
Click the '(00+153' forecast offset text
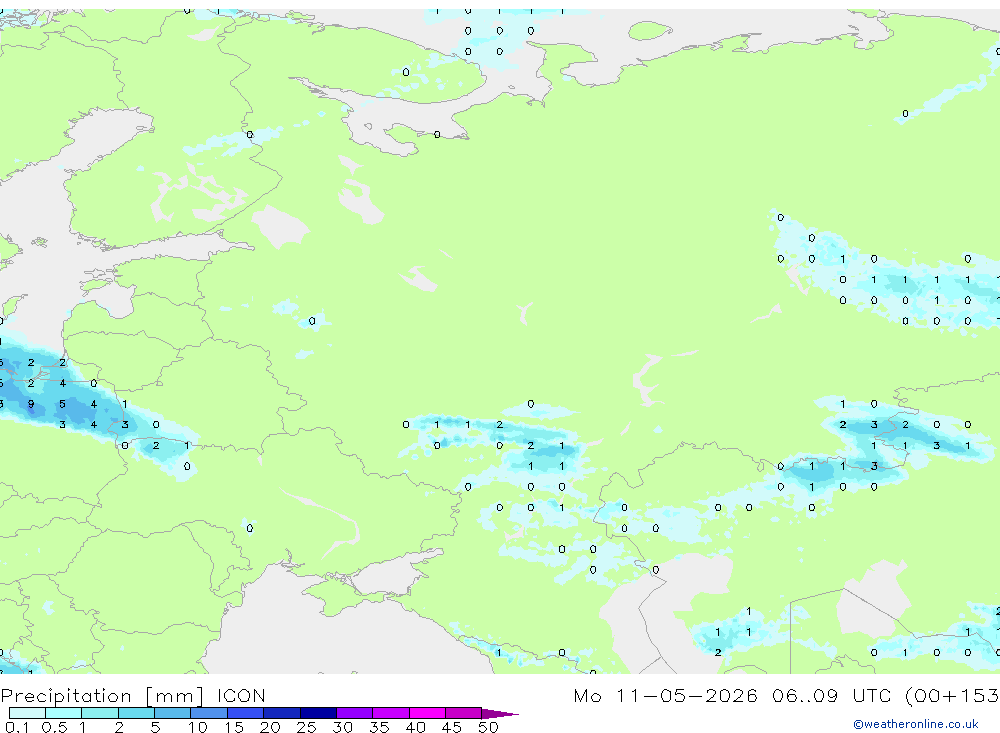click(x=952, y=695)
